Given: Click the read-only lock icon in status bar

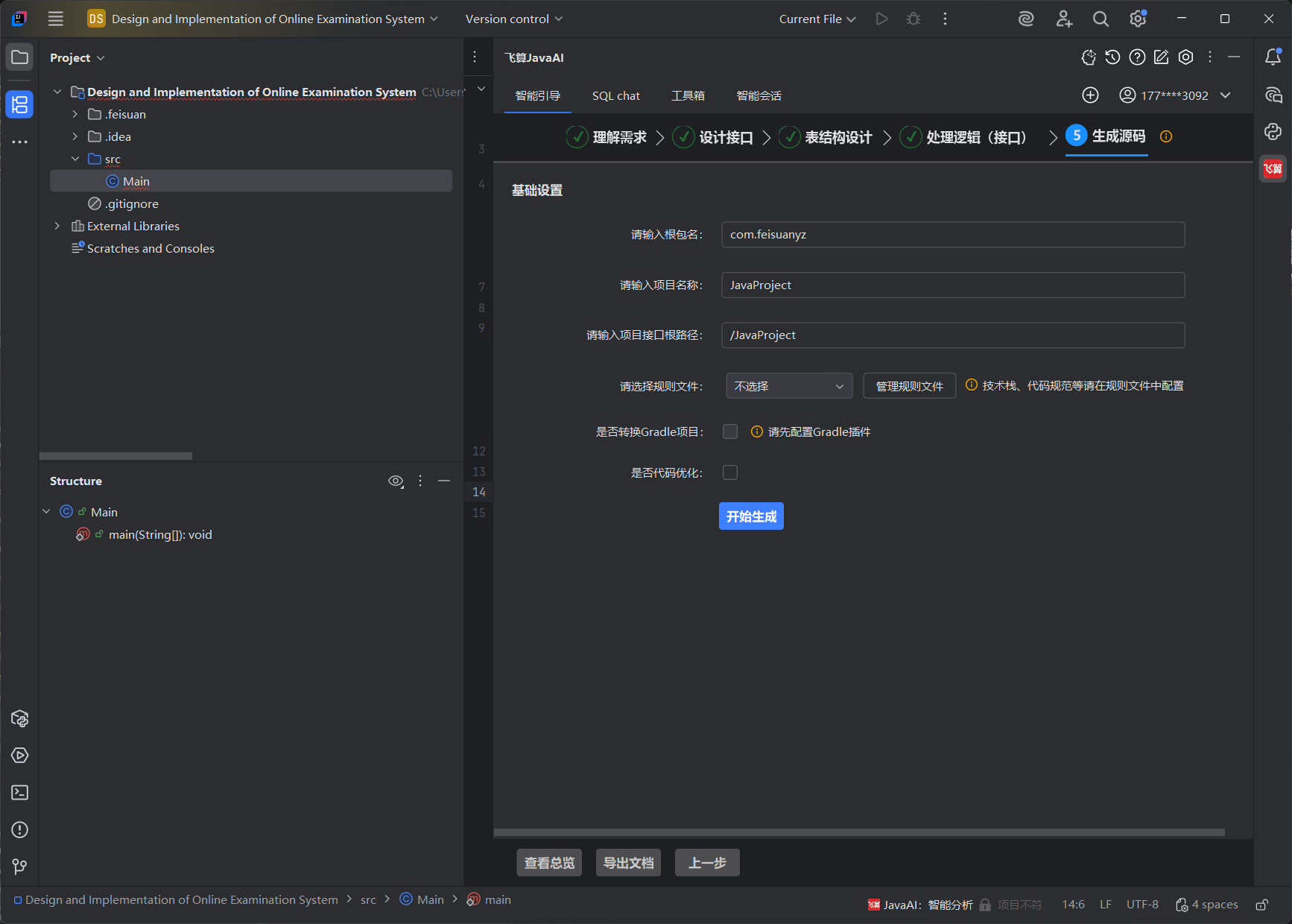Looking at the screenshot, I should coord(1262,905).
